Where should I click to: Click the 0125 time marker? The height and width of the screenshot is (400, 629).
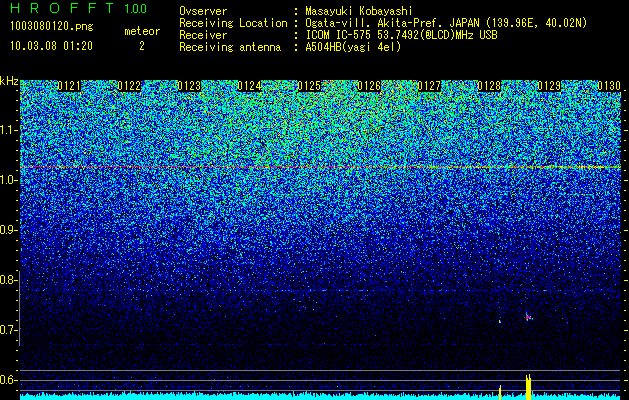(x=309, y=86)
